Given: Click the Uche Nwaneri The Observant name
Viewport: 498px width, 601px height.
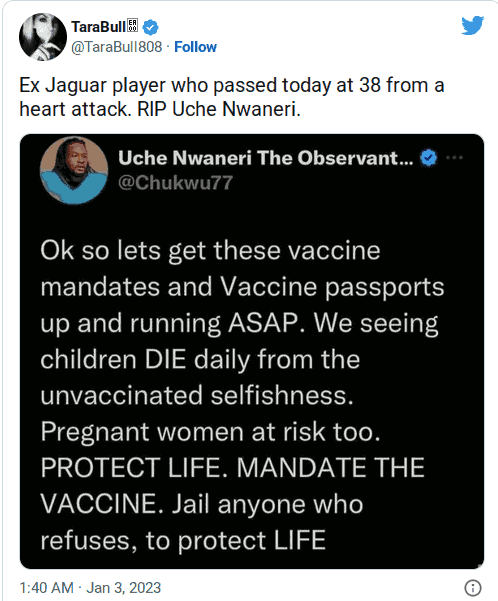Looking at the screenshot, I should pos(265,158).
